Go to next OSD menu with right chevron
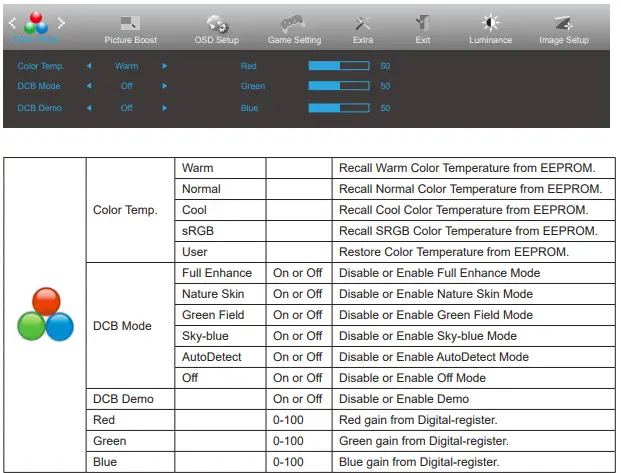The width and height of the screenshot is (621, 473). click(61, 23)
